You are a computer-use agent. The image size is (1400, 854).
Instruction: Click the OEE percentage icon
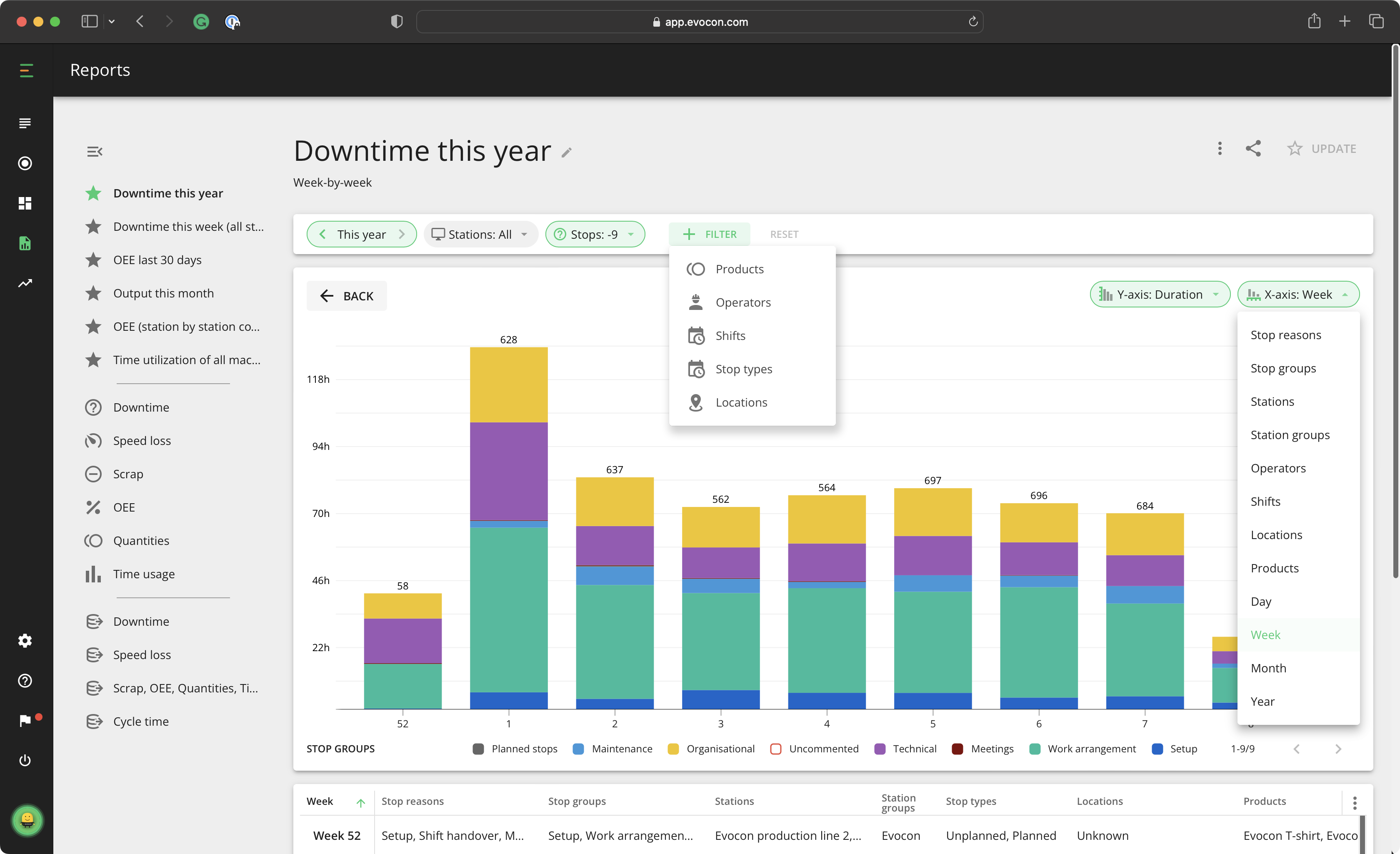click(94, 507)
